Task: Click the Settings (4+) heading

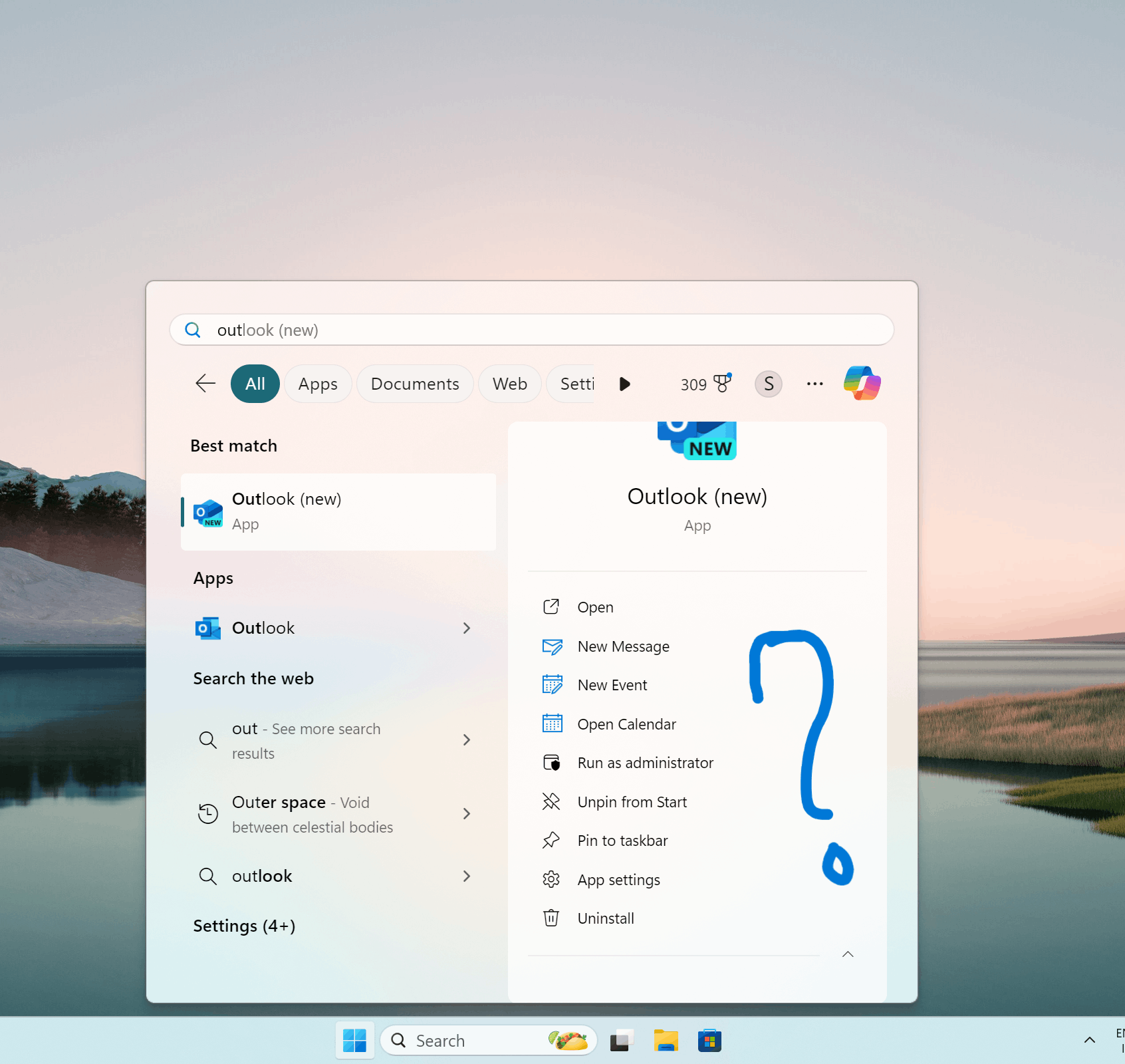Action: click(244, 926)
